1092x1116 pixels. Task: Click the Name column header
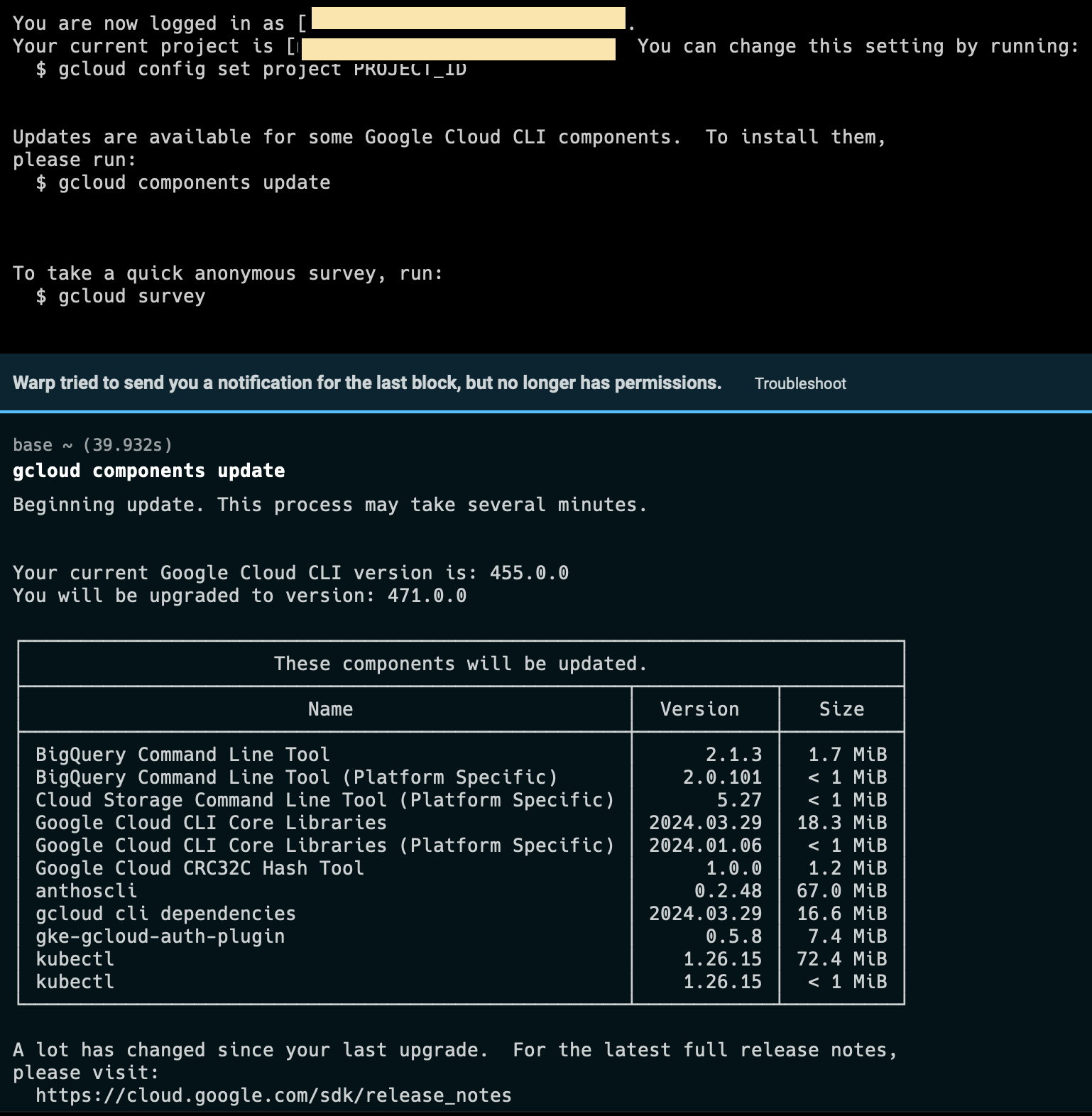point(330,710)
